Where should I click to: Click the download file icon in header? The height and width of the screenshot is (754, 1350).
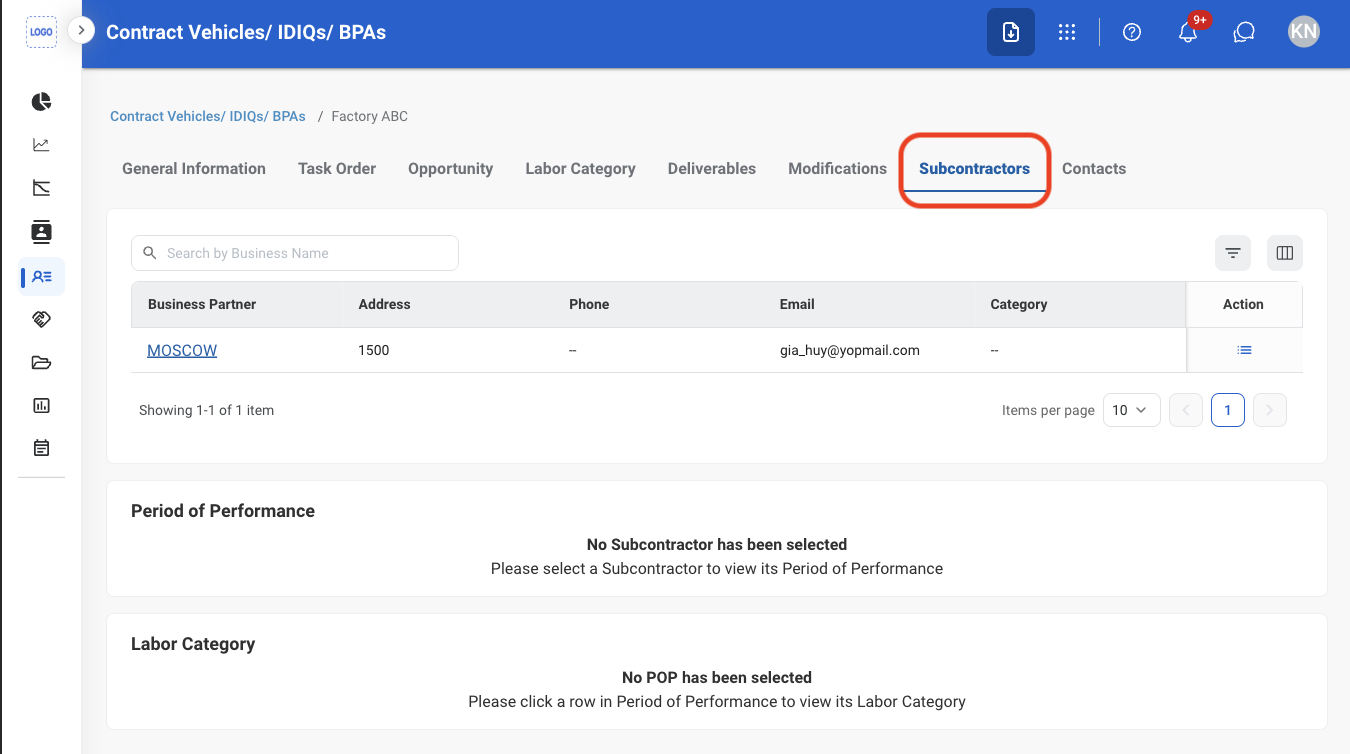click(1011, 32)
